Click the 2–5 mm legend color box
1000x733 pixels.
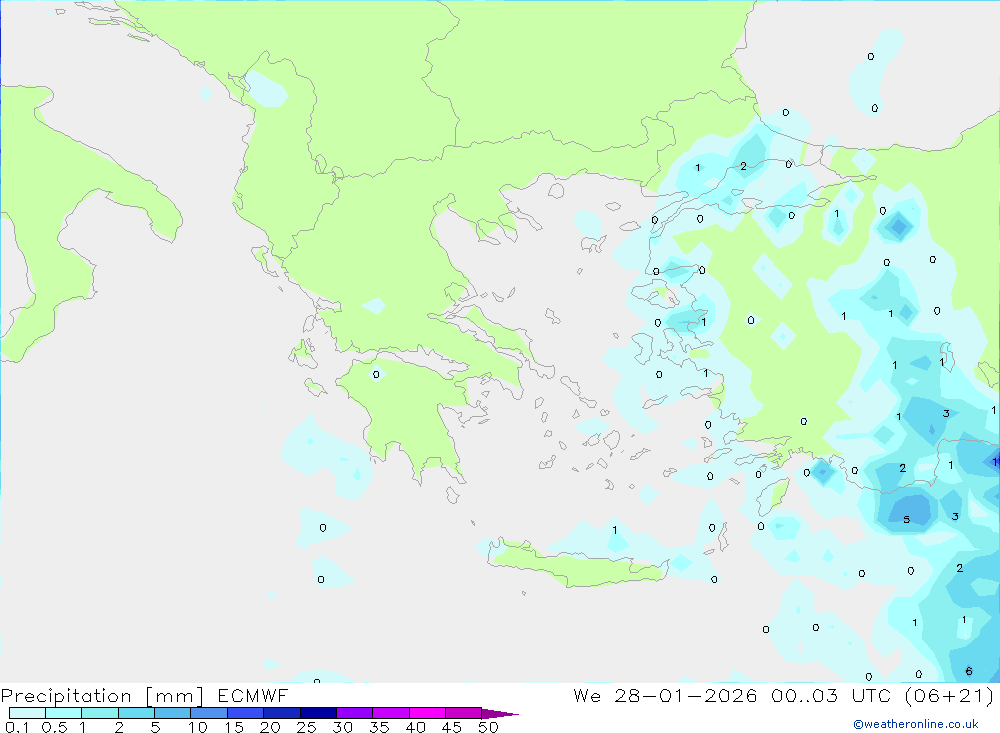click(136, 713)
